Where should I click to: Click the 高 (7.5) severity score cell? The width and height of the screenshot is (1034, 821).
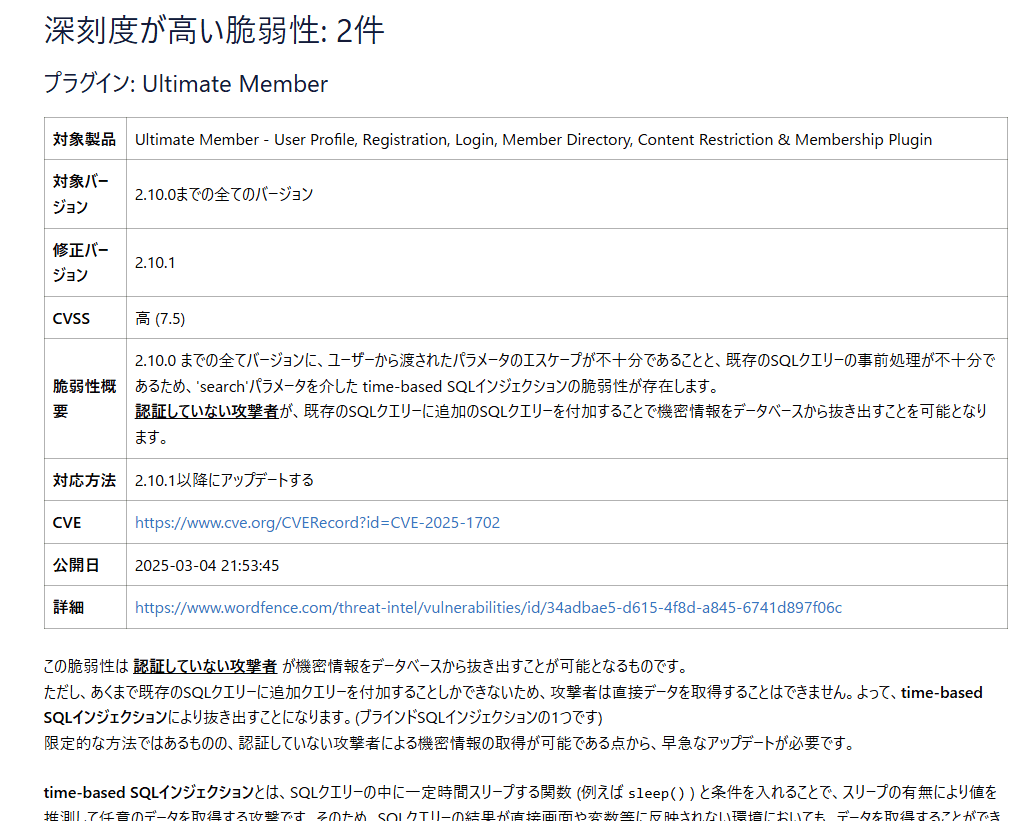(x=158, y=318)
